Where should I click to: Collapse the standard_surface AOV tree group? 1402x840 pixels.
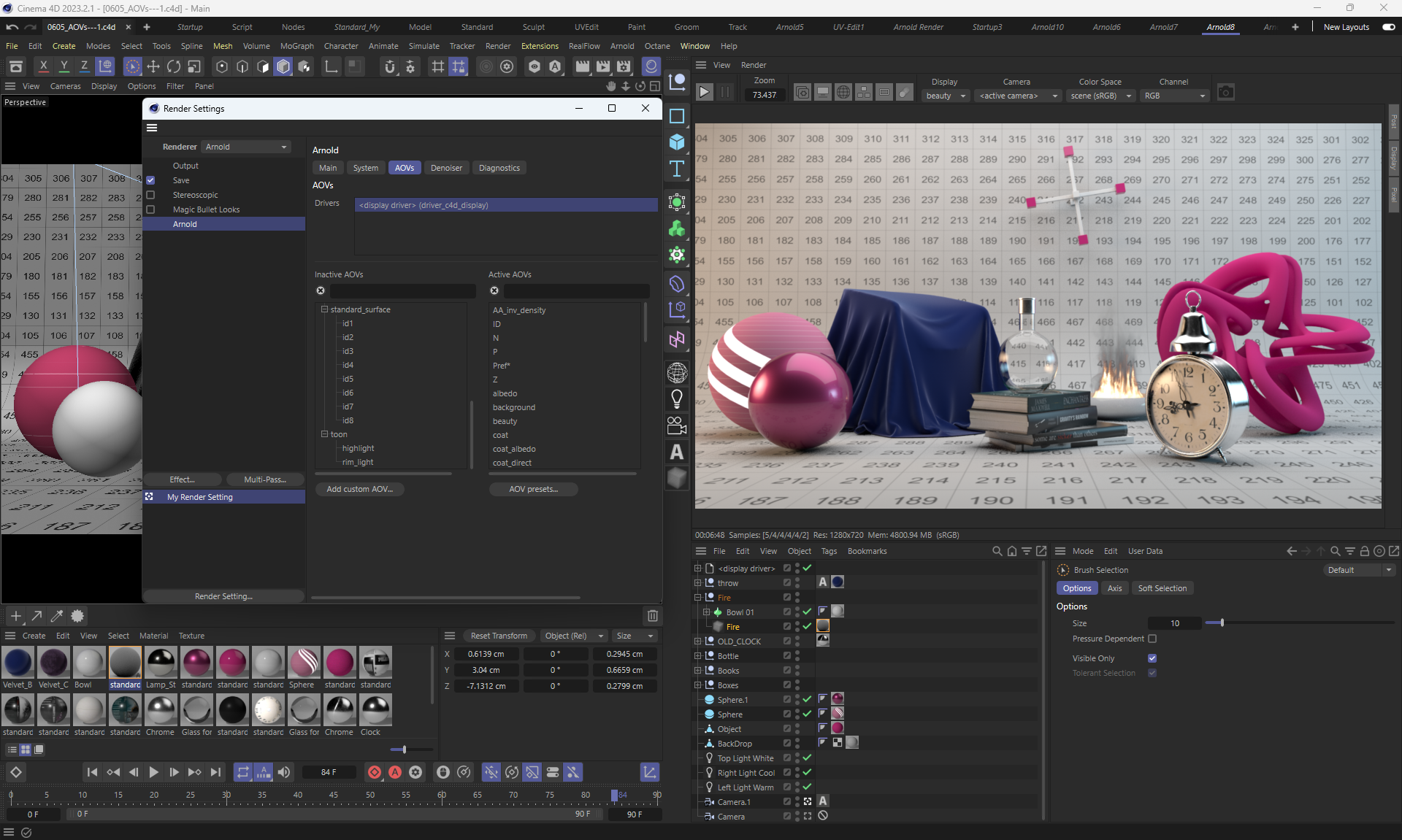324,309
